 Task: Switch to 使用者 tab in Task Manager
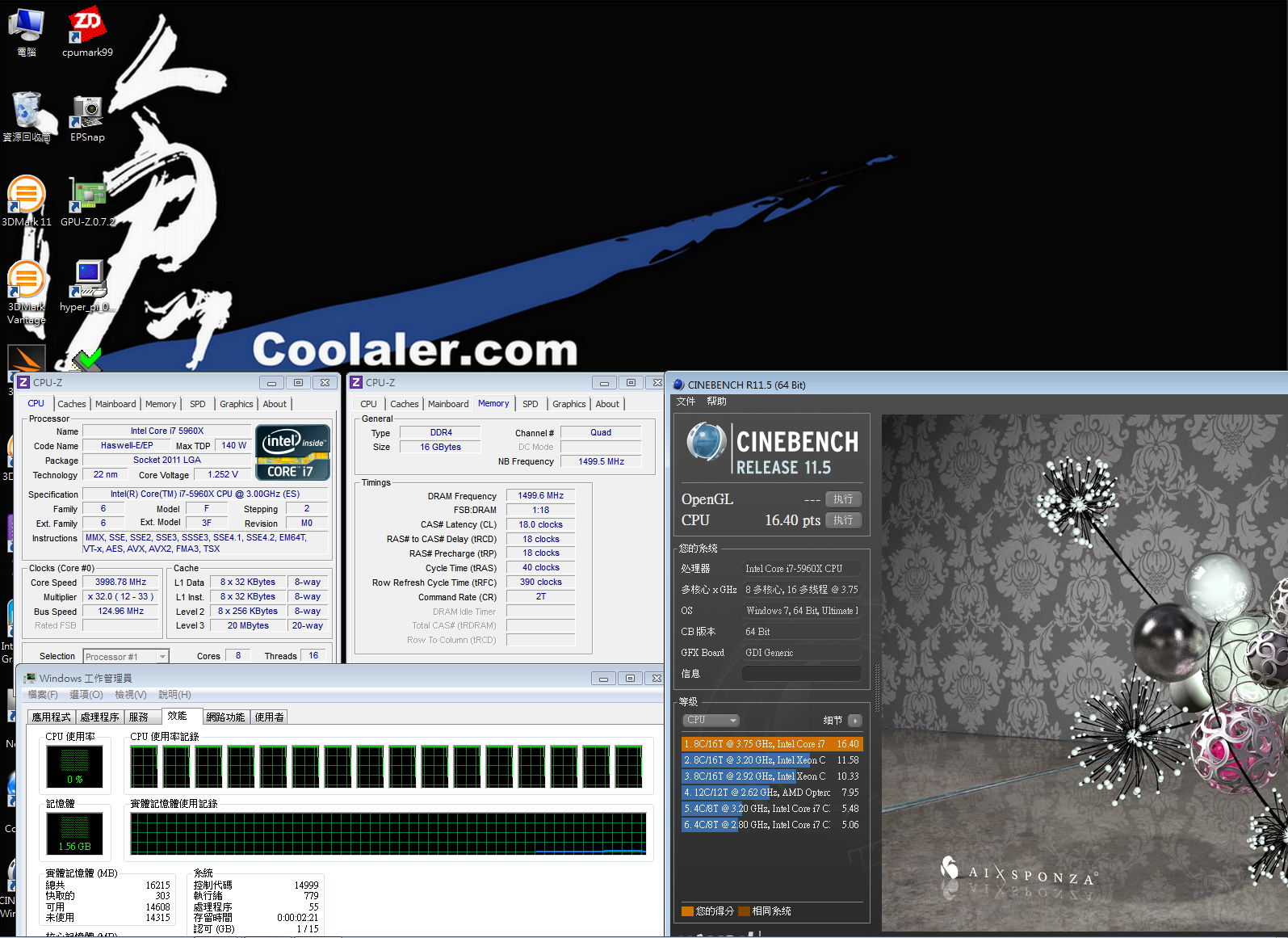click(270, 717)
